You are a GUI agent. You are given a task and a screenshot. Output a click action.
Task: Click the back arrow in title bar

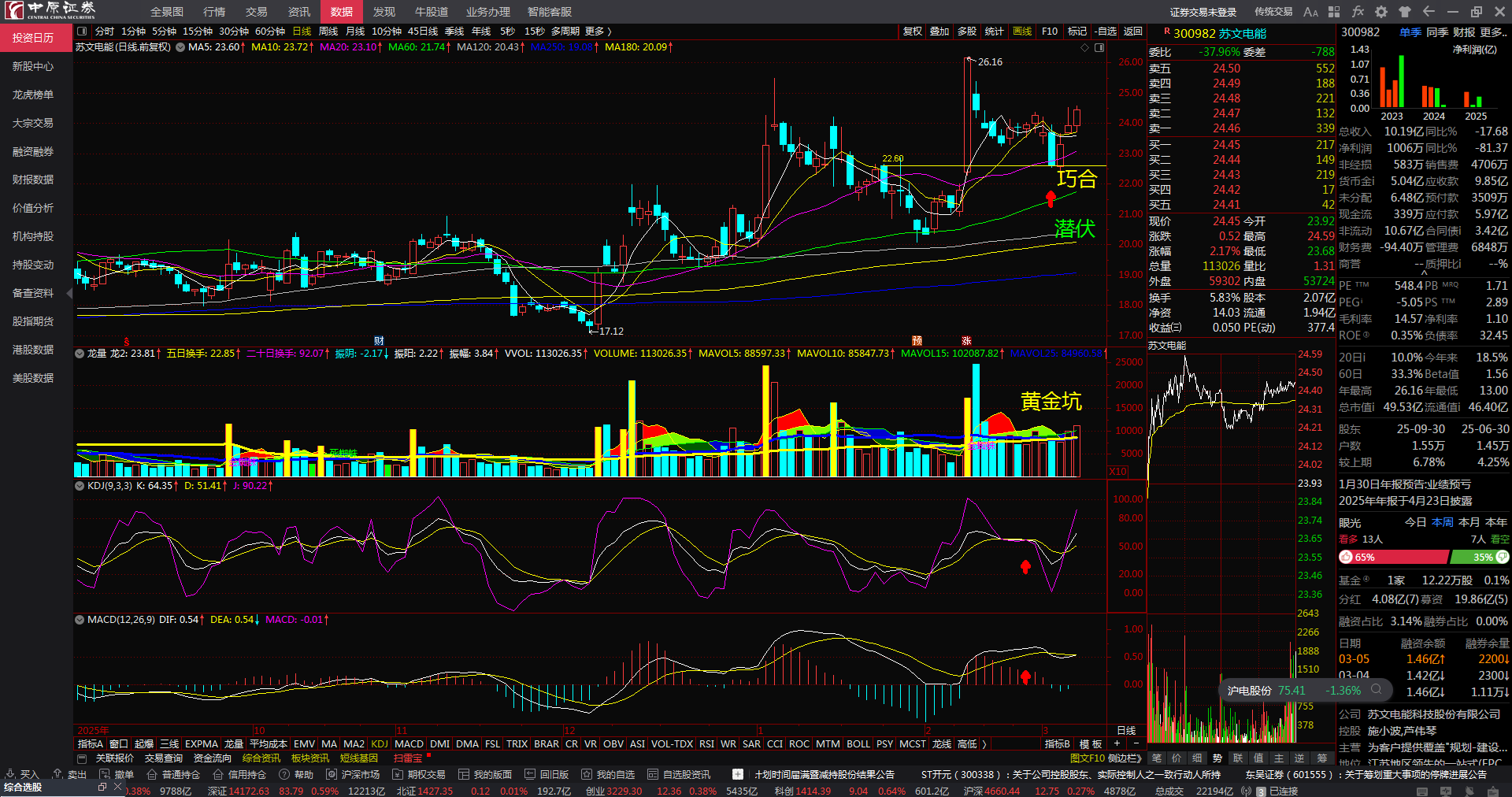point(1429,12)
